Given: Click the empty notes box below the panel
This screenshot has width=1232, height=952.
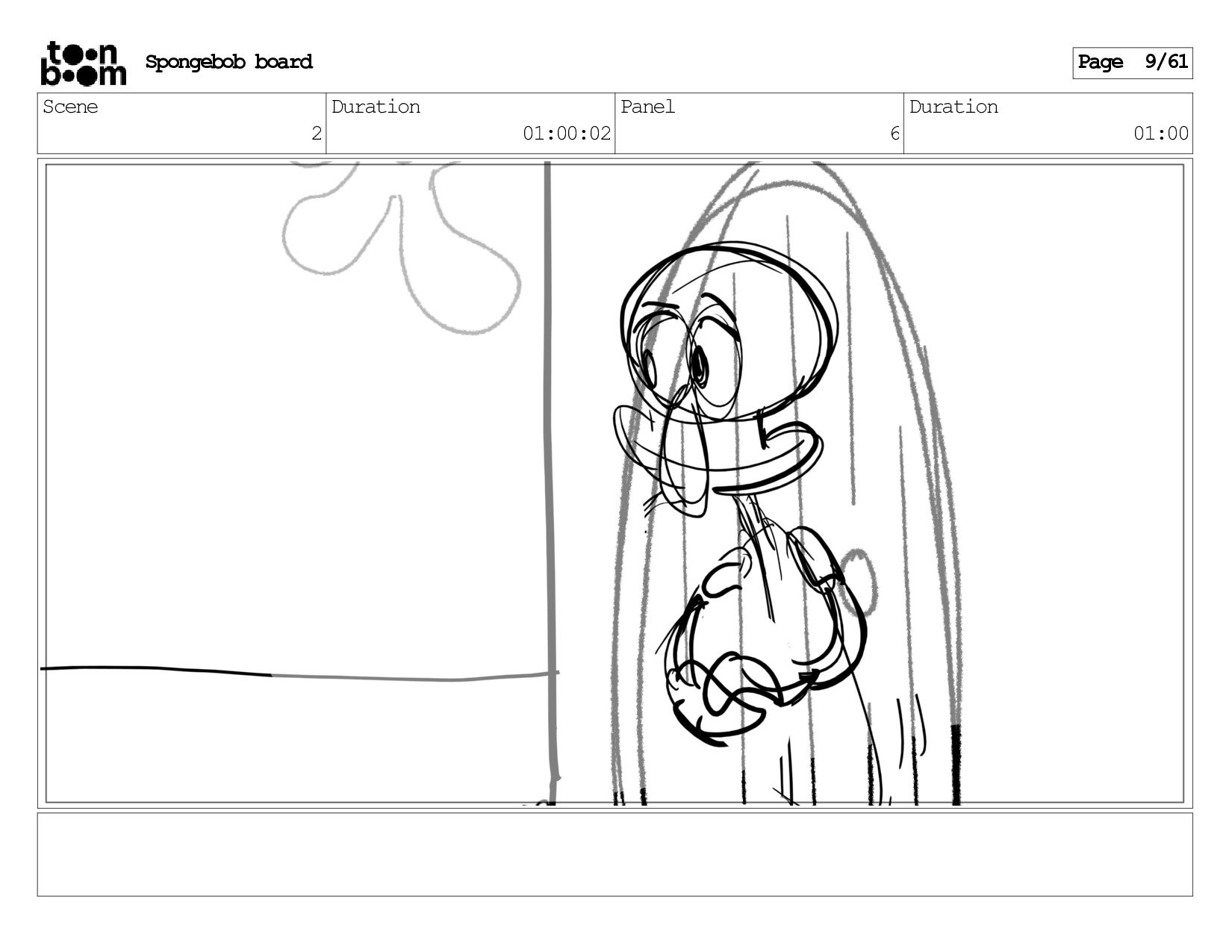Looking at the screenshot, I should click(615, 854).
